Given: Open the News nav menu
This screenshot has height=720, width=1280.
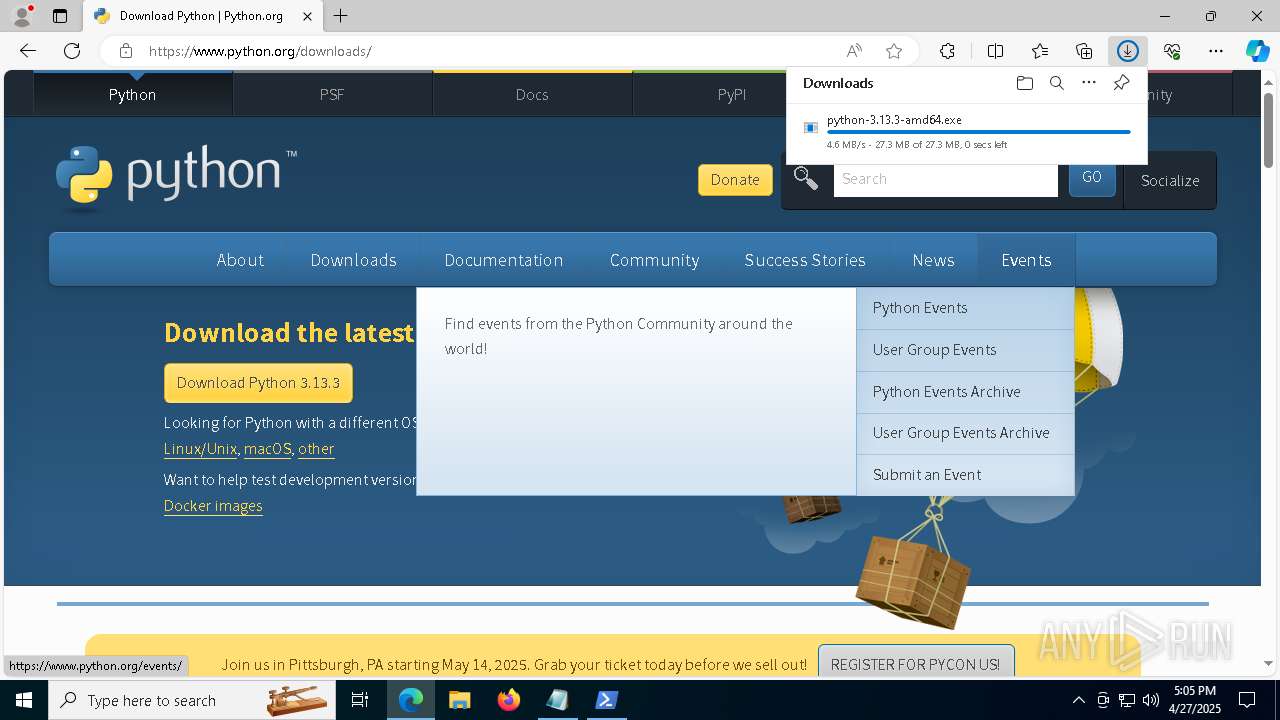Looking at the screenshot, I should (x=933, y=260).
